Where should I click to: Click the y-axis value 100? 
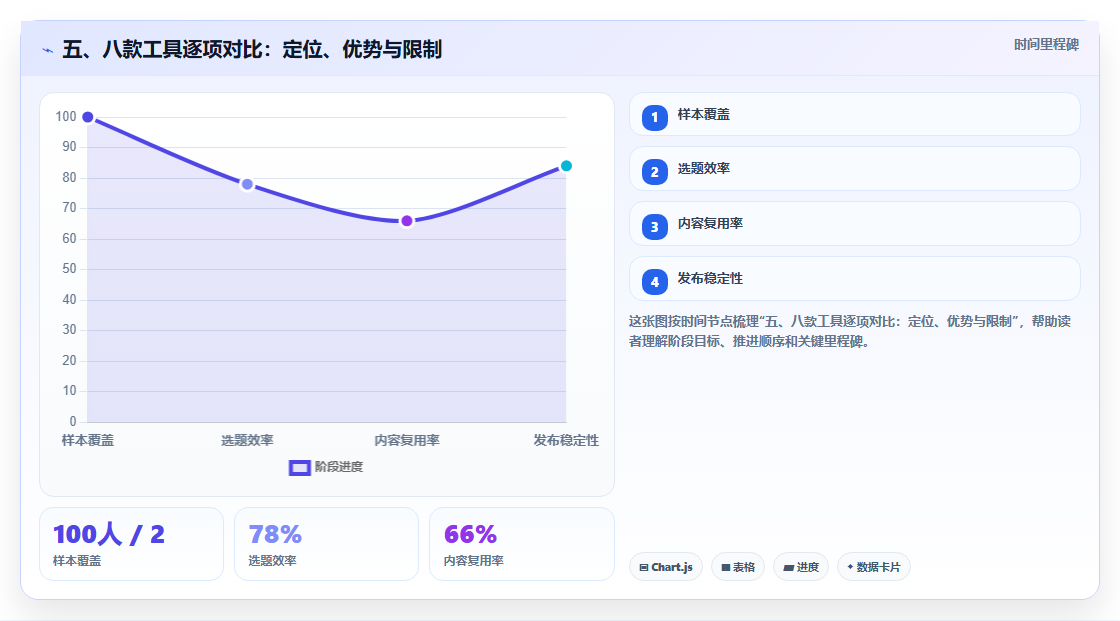coord(66,116)
